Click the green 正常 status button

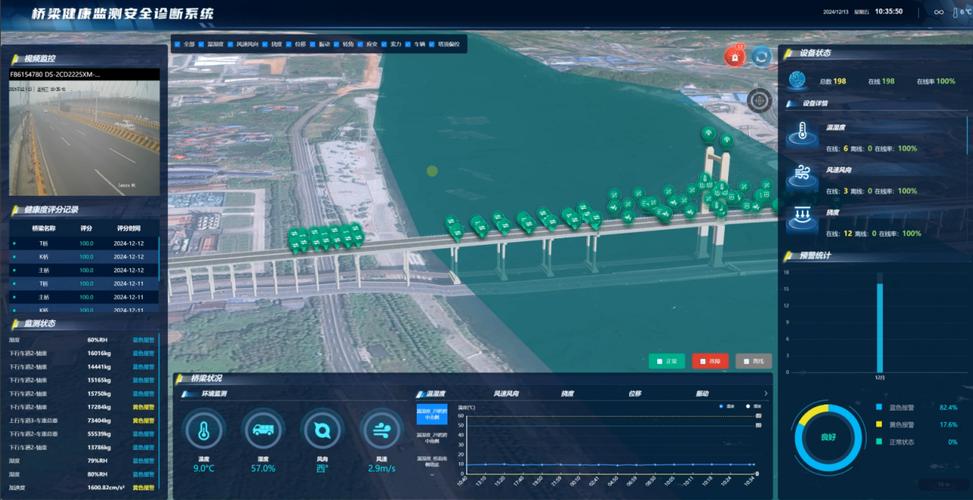(x=666, y=361)
